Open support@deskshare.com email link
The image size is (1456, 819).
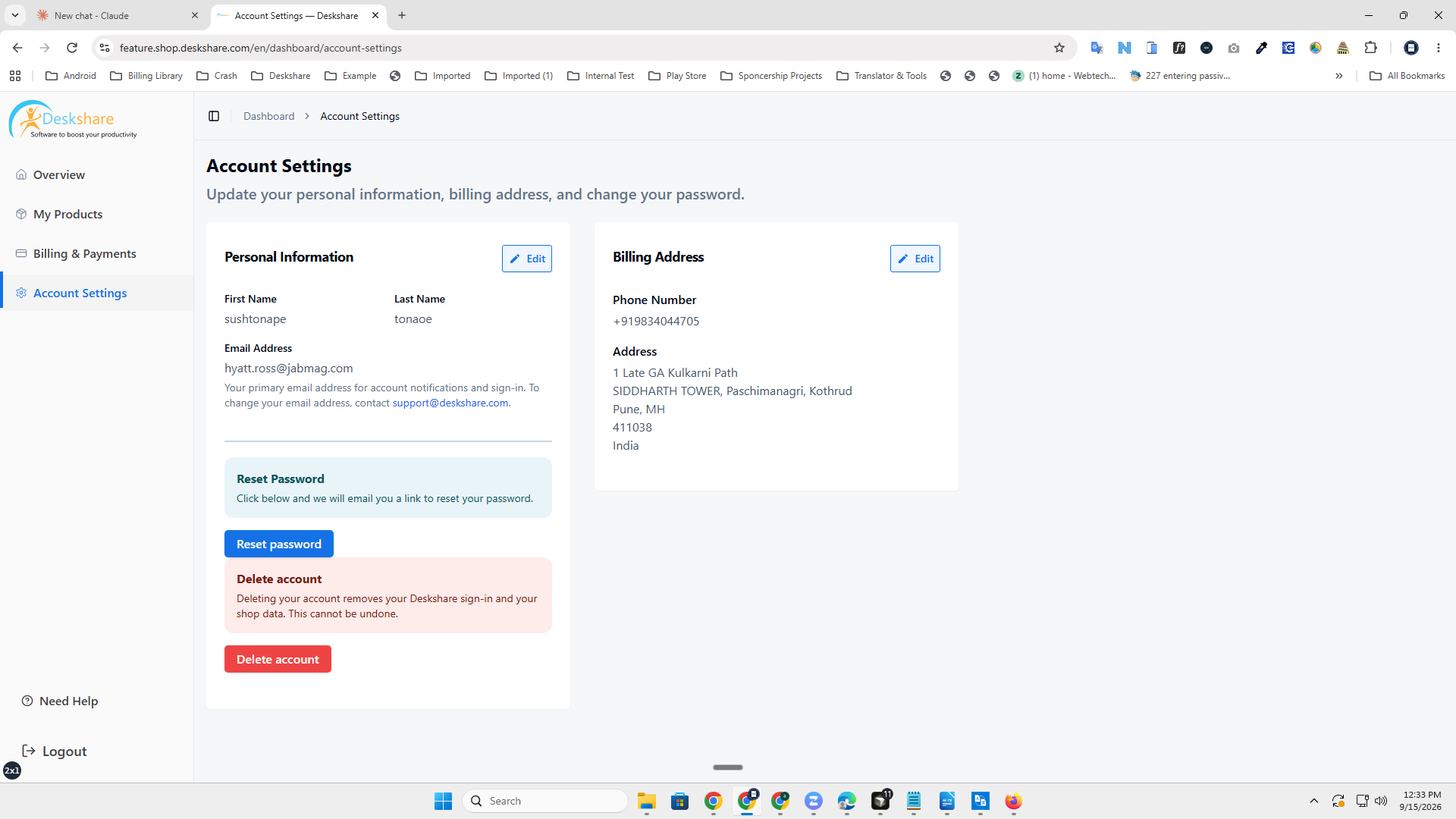pos(450,403)
